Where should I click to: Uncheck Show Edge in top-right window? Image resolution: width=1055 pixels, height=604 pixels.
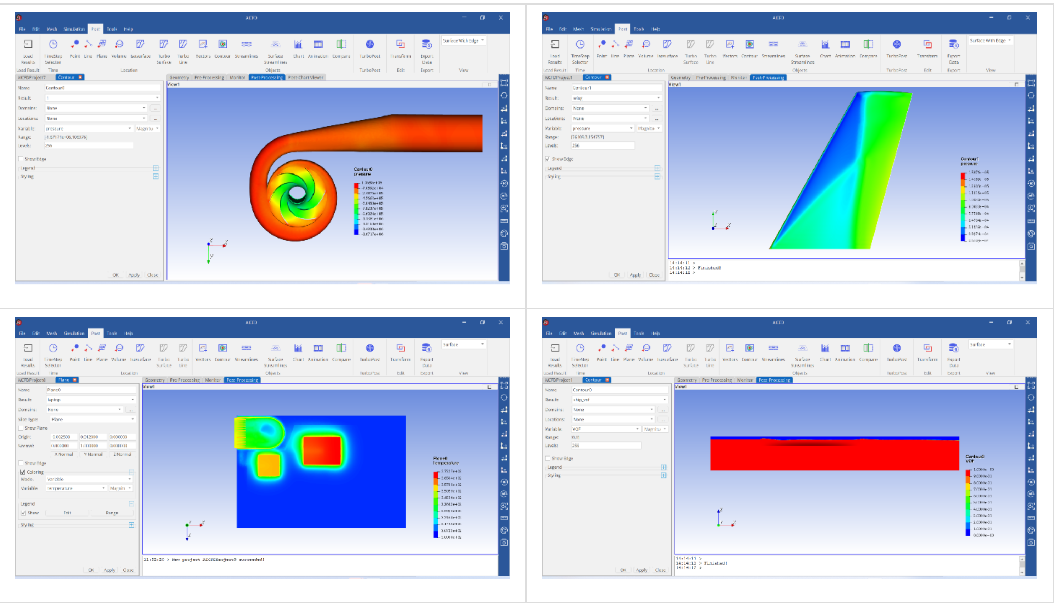(548, 159)
